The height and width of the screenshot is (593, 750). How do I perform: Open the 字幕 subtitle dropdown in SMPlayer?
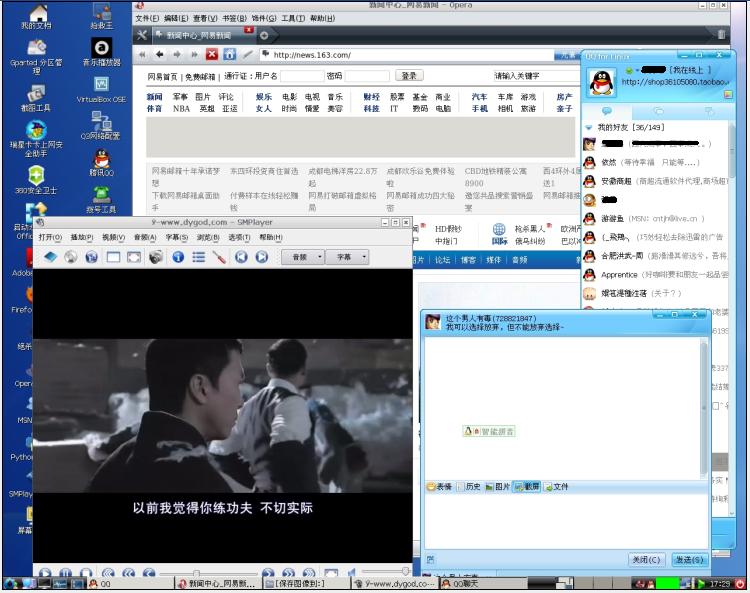[x=347, y=257]
